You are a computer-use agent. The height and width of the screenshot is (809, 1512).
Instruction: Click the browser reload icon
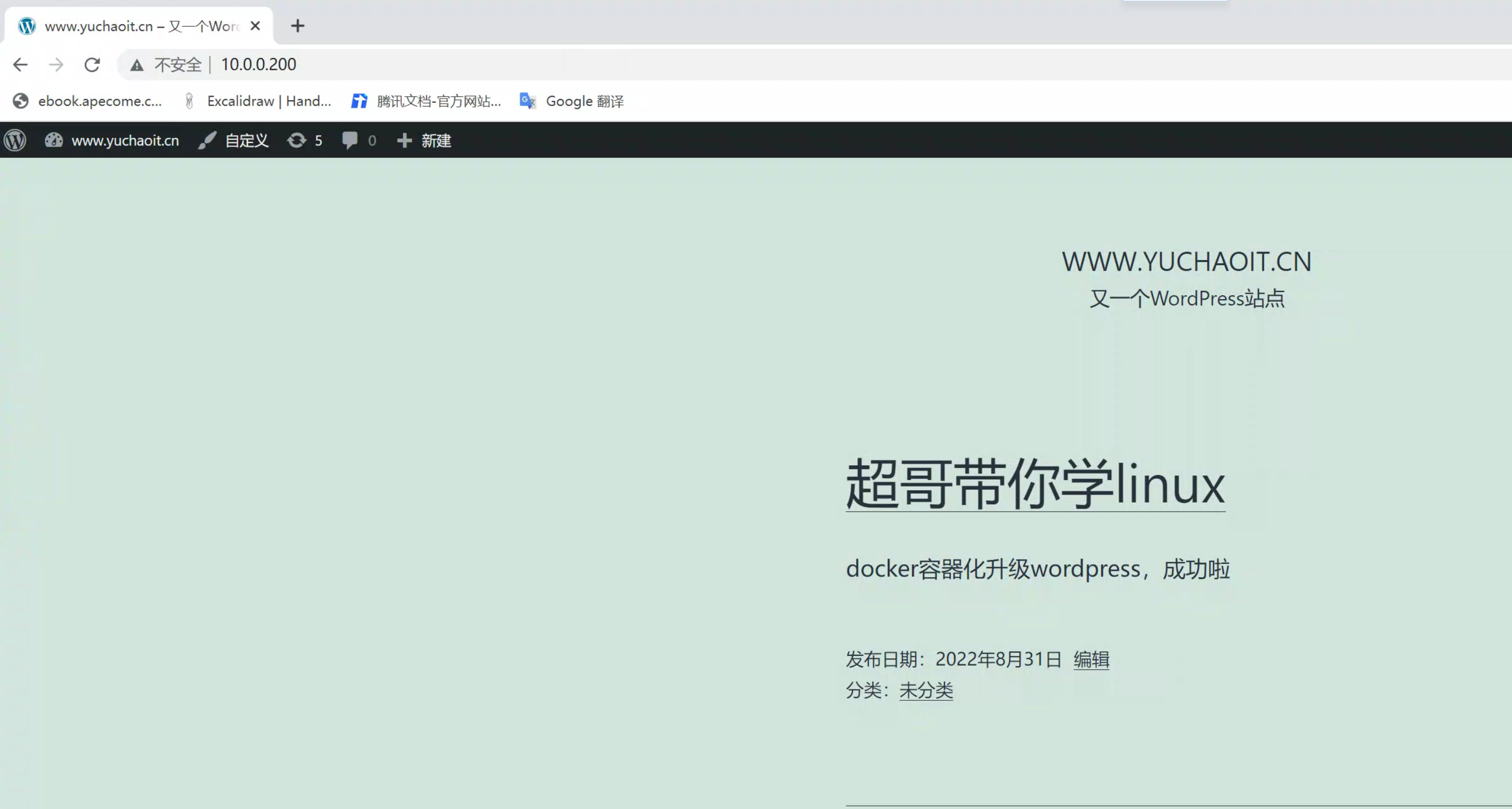(x=93, y=64)
